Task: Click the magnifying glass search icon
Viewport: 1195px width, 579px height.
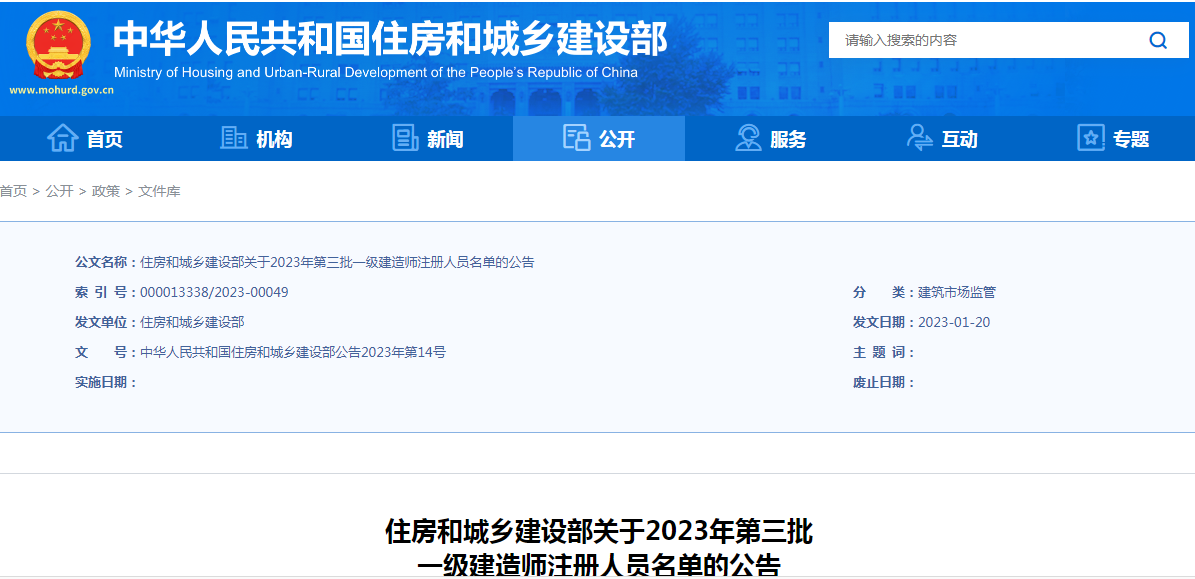Action: coord(1158,40)
